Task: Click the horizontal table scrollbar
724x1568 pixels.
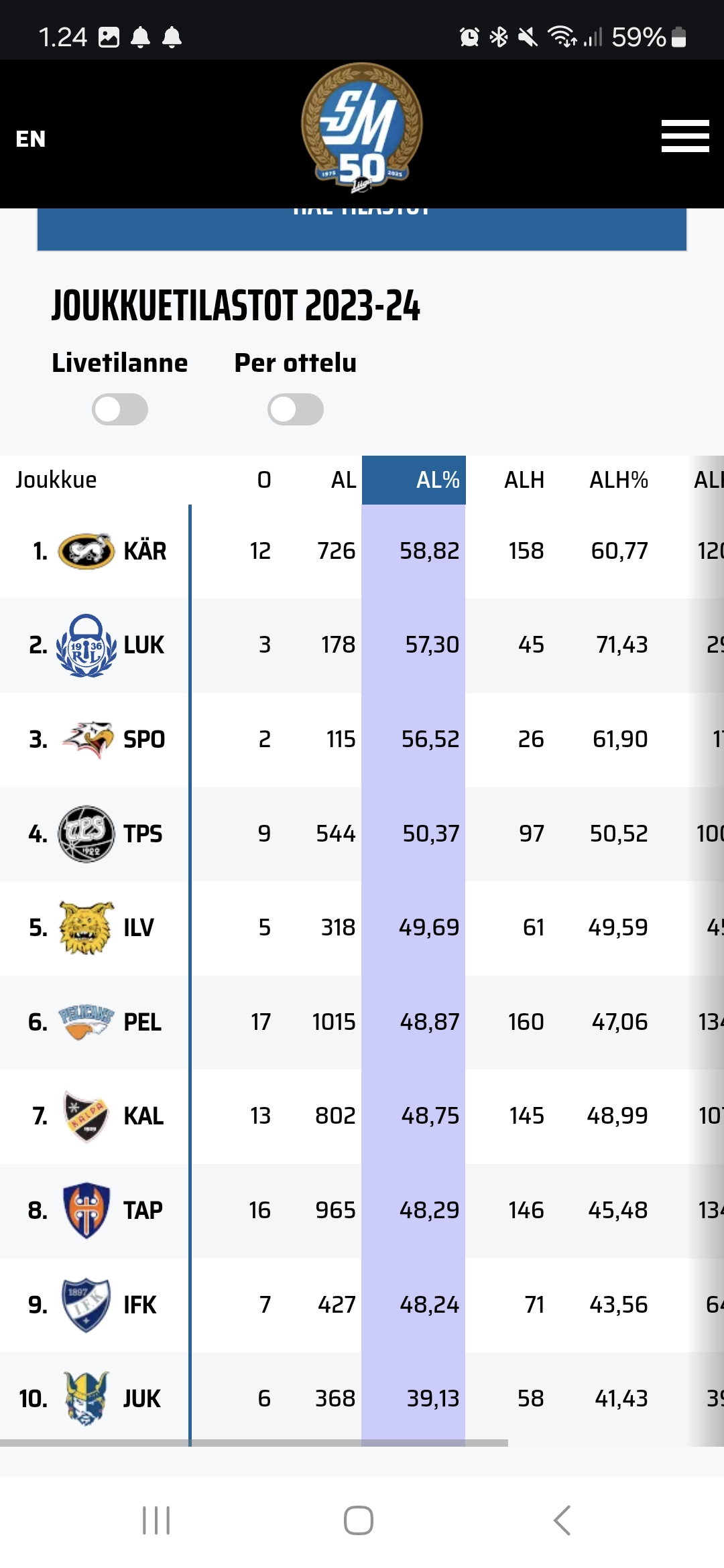Action: (254, 1443)
